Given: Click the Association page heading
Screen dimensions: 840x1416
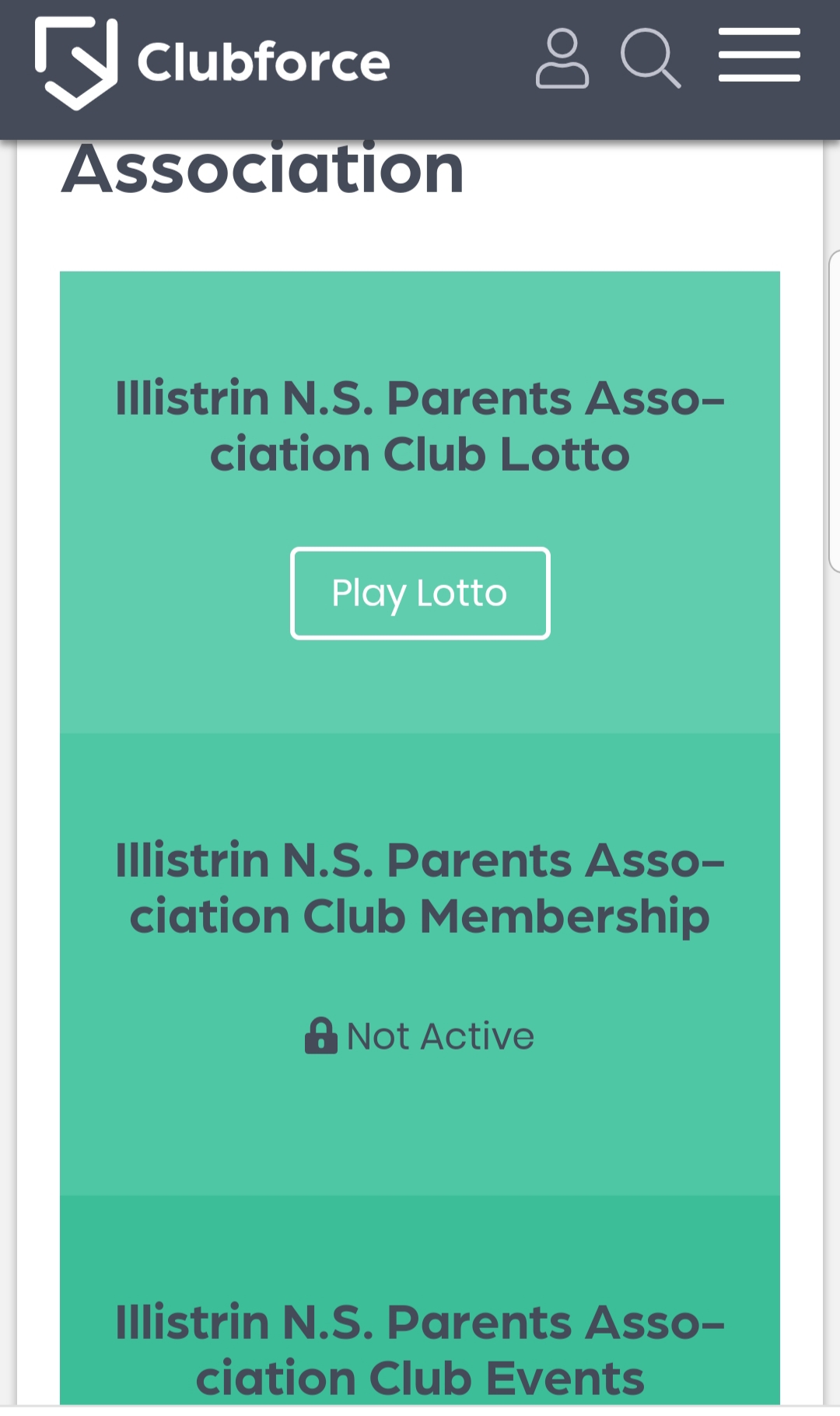Looking at the screenshot, I should click(x=263, y=170).
